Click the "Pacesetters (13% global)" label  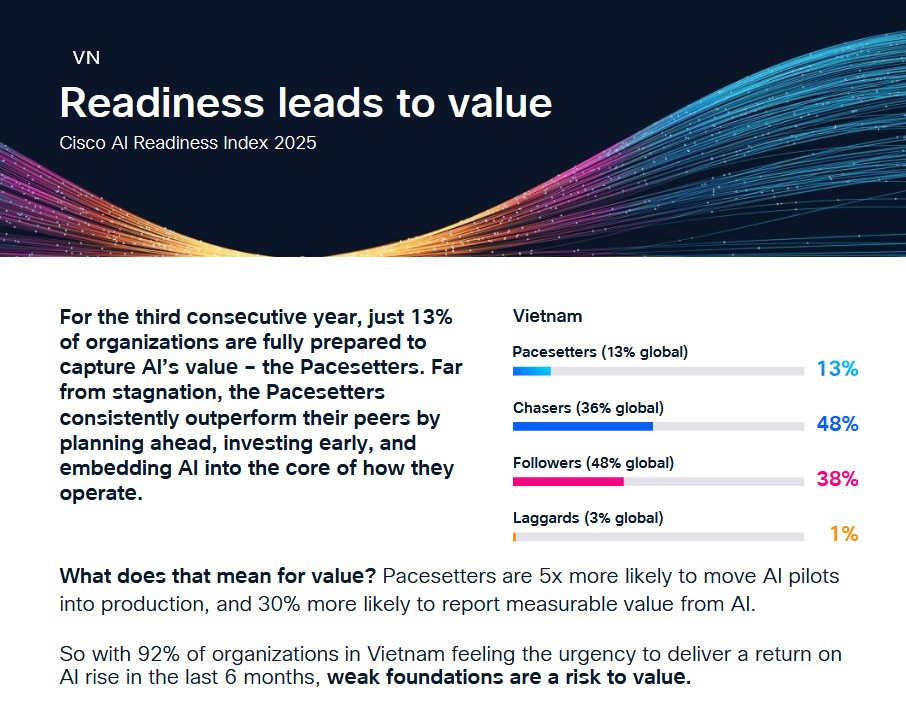click(600, 352)
